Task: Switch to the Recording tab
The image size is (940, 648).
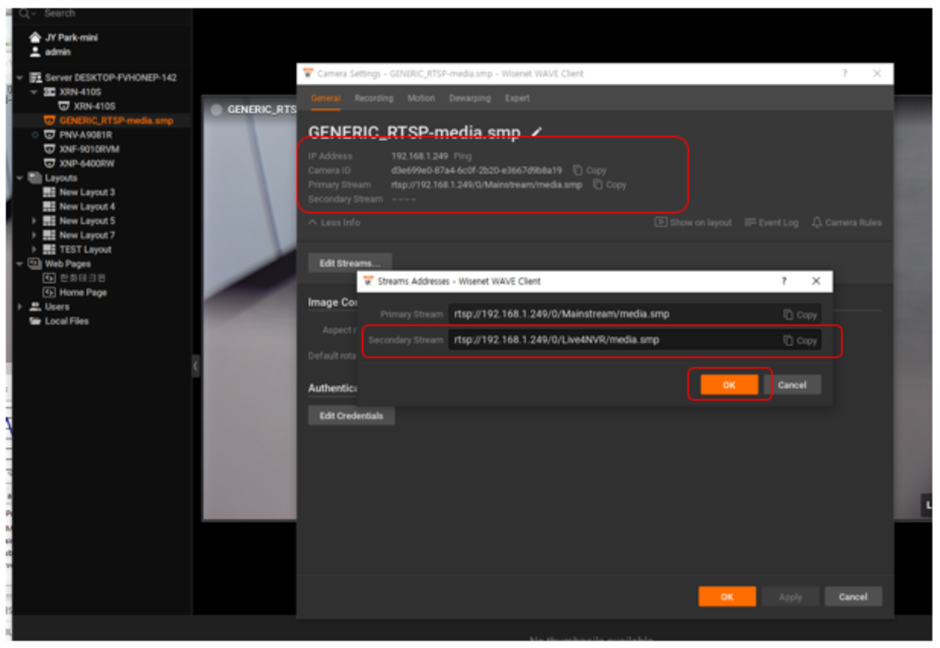Action: (373, 99)
